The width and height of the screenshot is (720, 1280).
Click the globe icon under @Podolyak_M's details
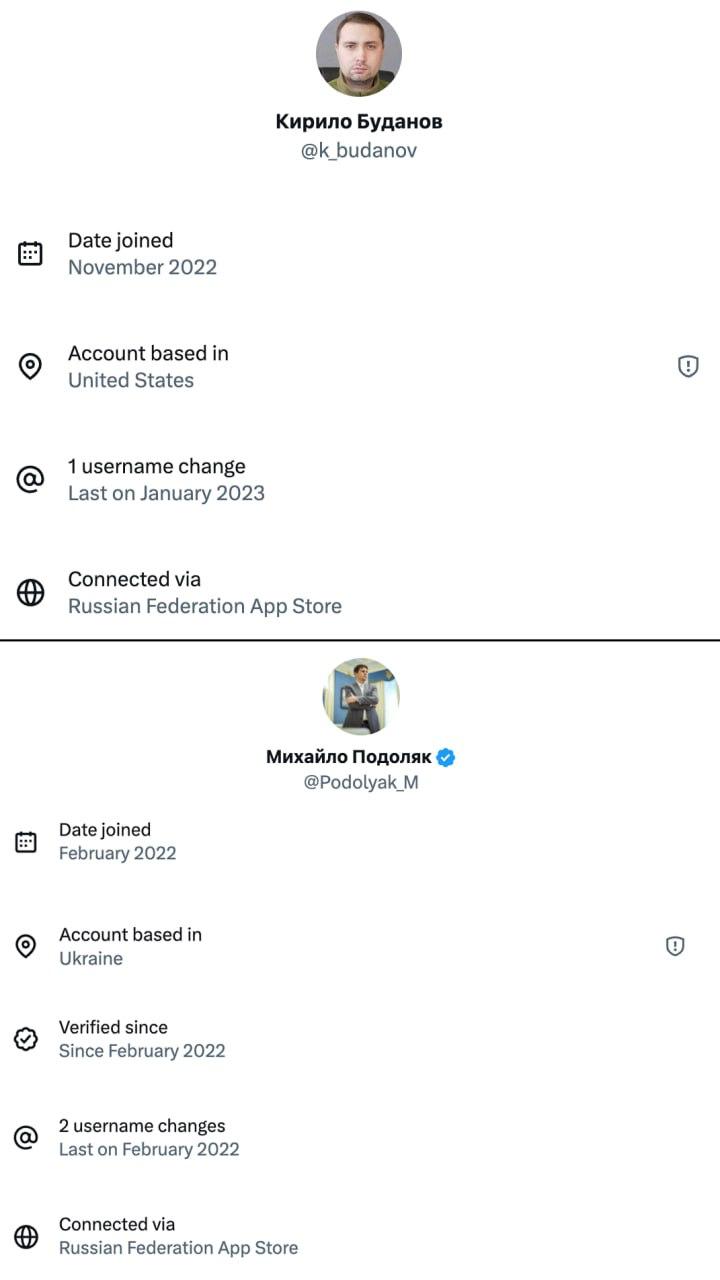coord(26,1237)
